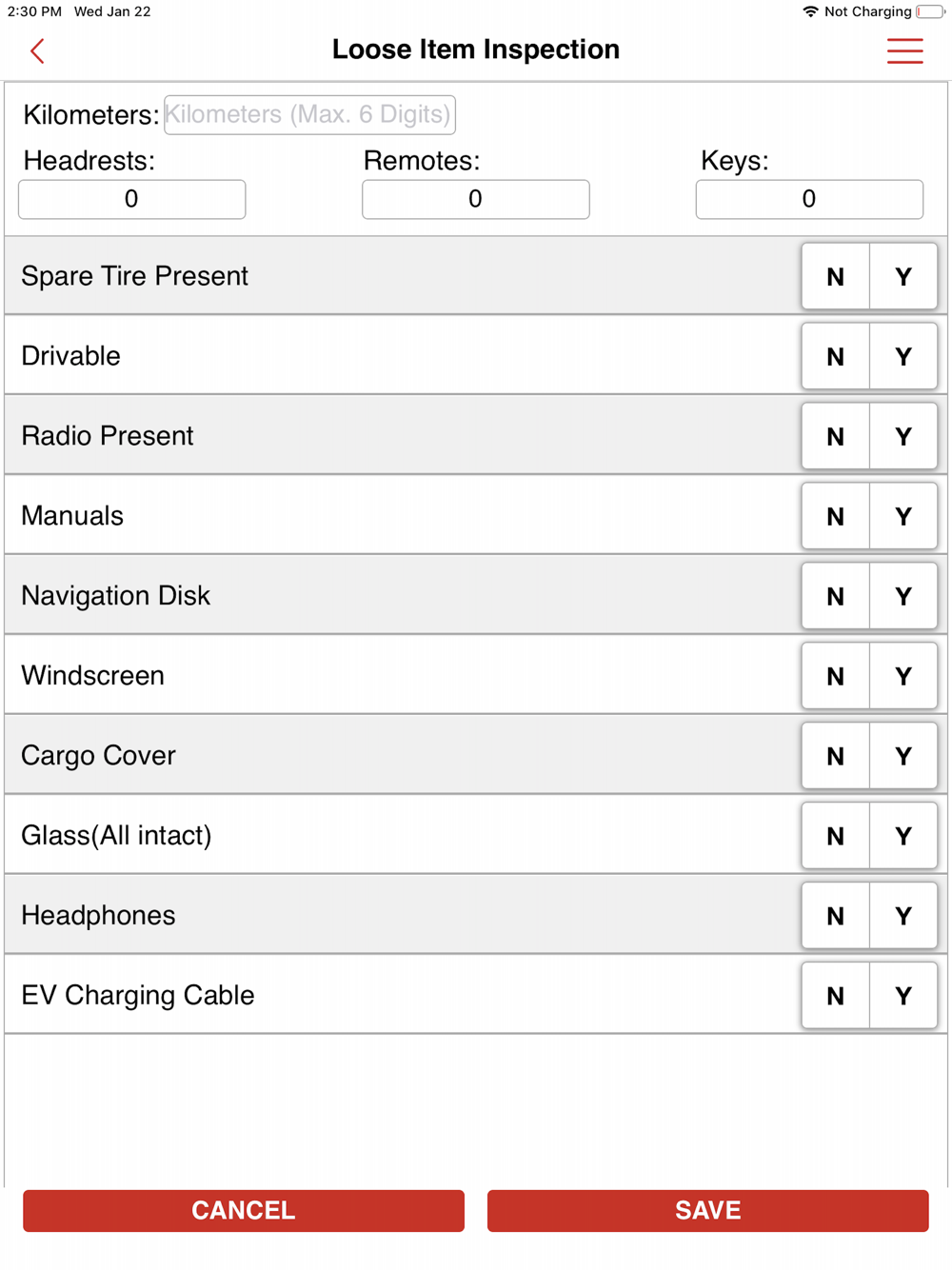Select N for Drivable
Image resolution: width=952 pixels, height=1270 pixels.
tap(835, 357)
